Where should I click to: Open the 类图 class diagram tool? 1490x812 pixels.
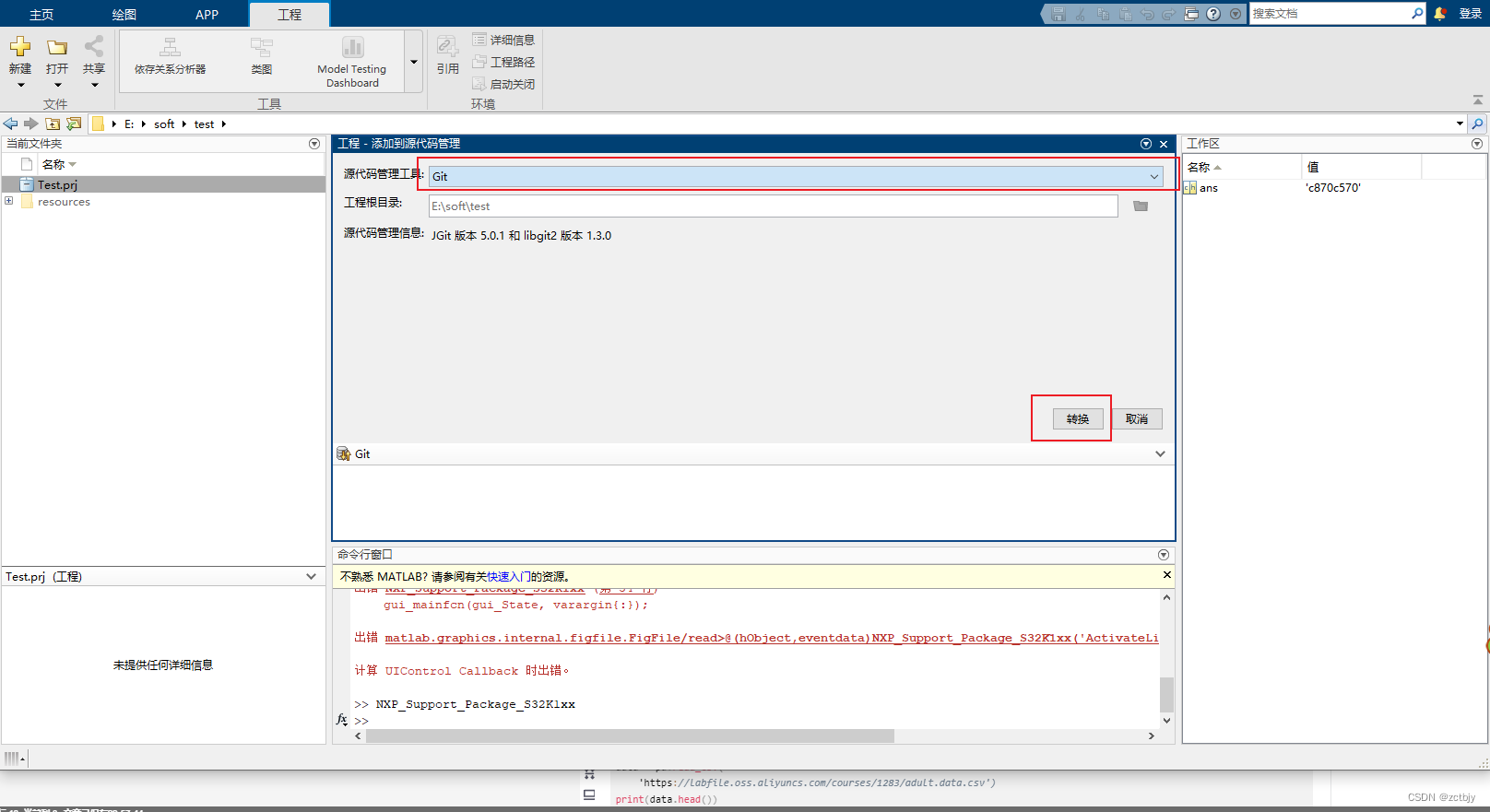262,57
